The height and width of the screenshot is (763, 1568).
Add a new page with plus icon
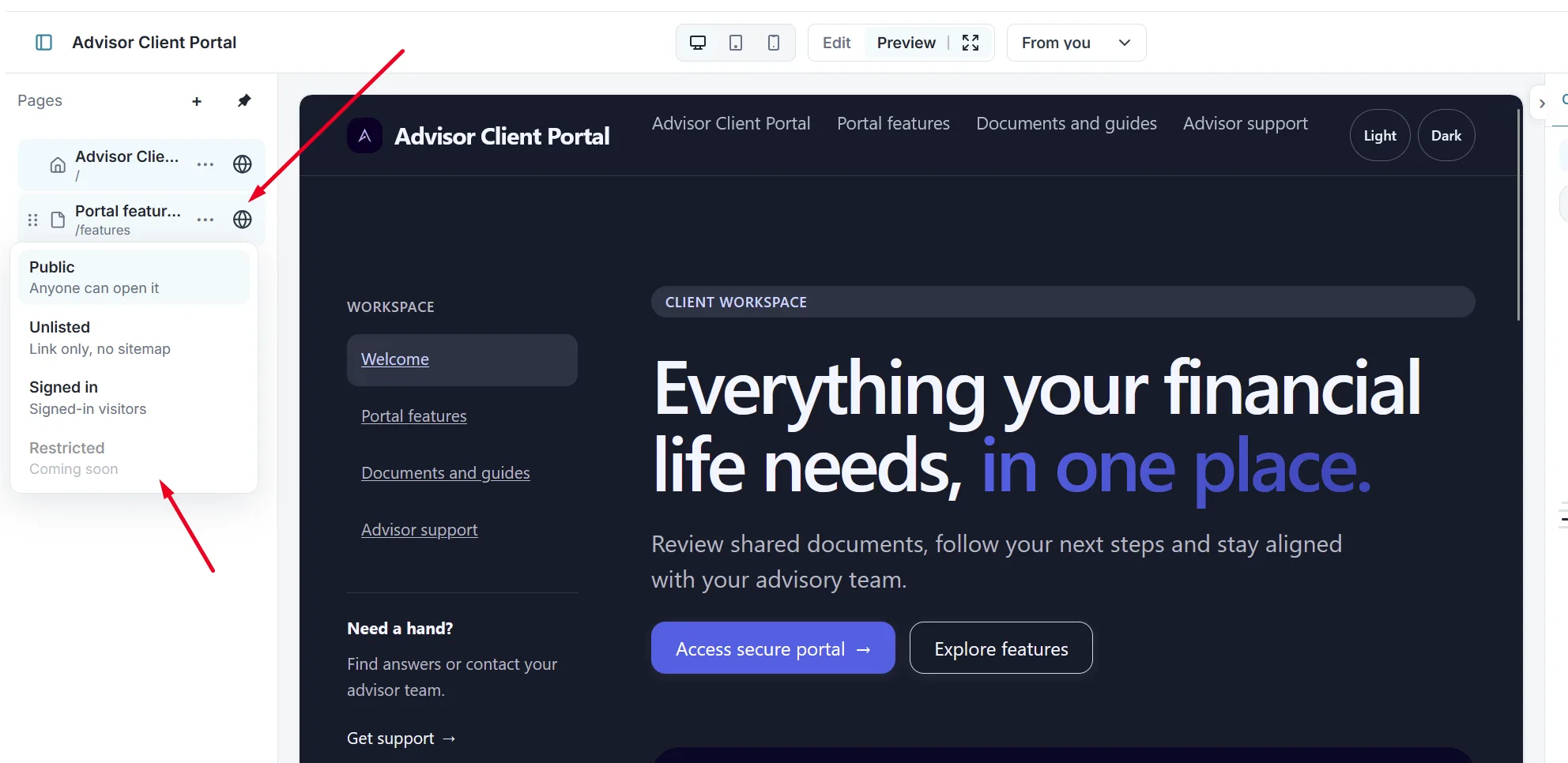click(197, 101)
